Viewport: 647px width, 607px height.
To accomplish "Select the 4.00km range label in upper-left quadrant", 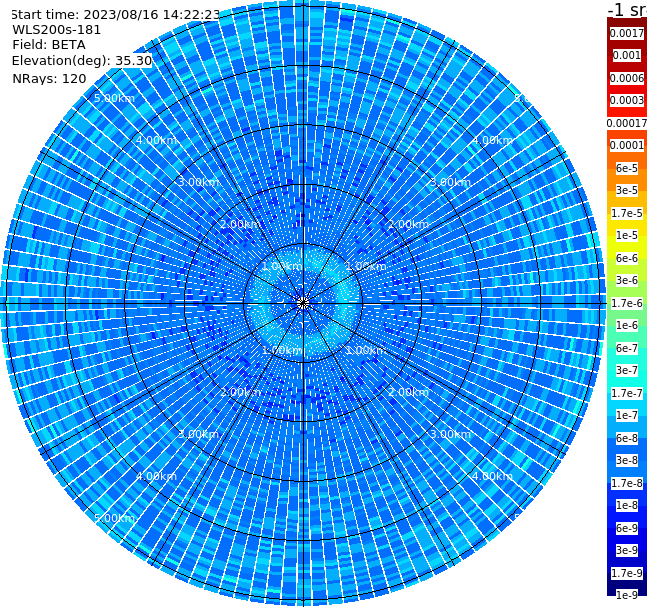I will pos(156,140).
